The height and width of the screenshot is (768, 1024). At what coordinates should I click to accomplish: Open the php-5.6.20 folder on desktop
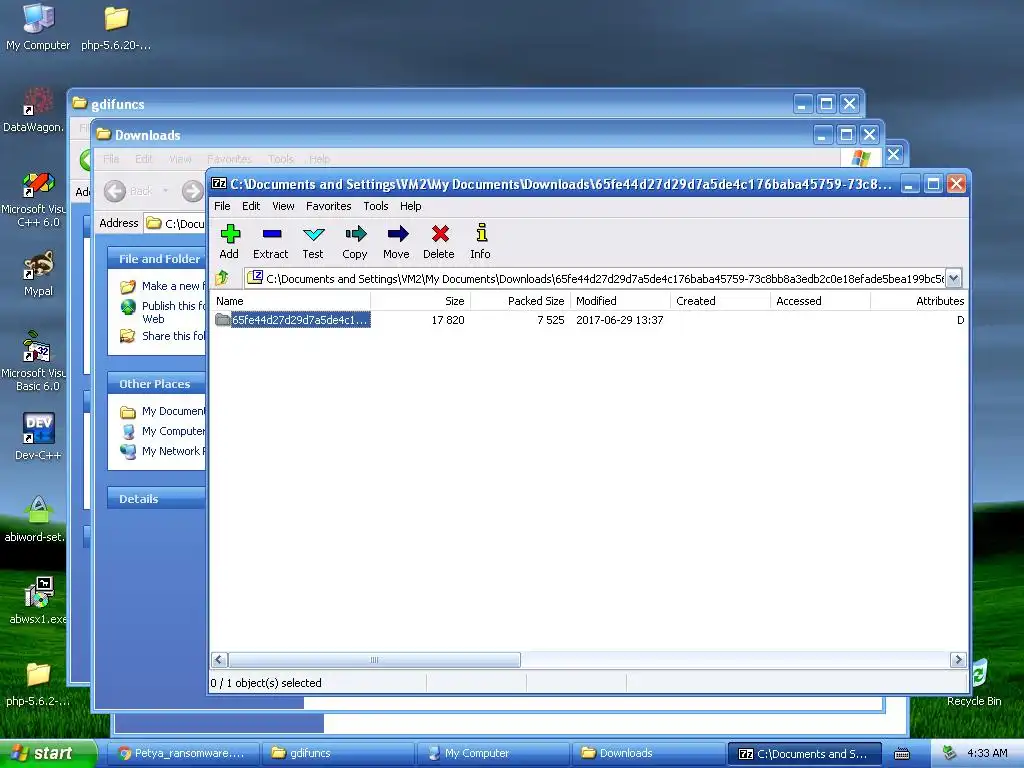pos(116,27)
